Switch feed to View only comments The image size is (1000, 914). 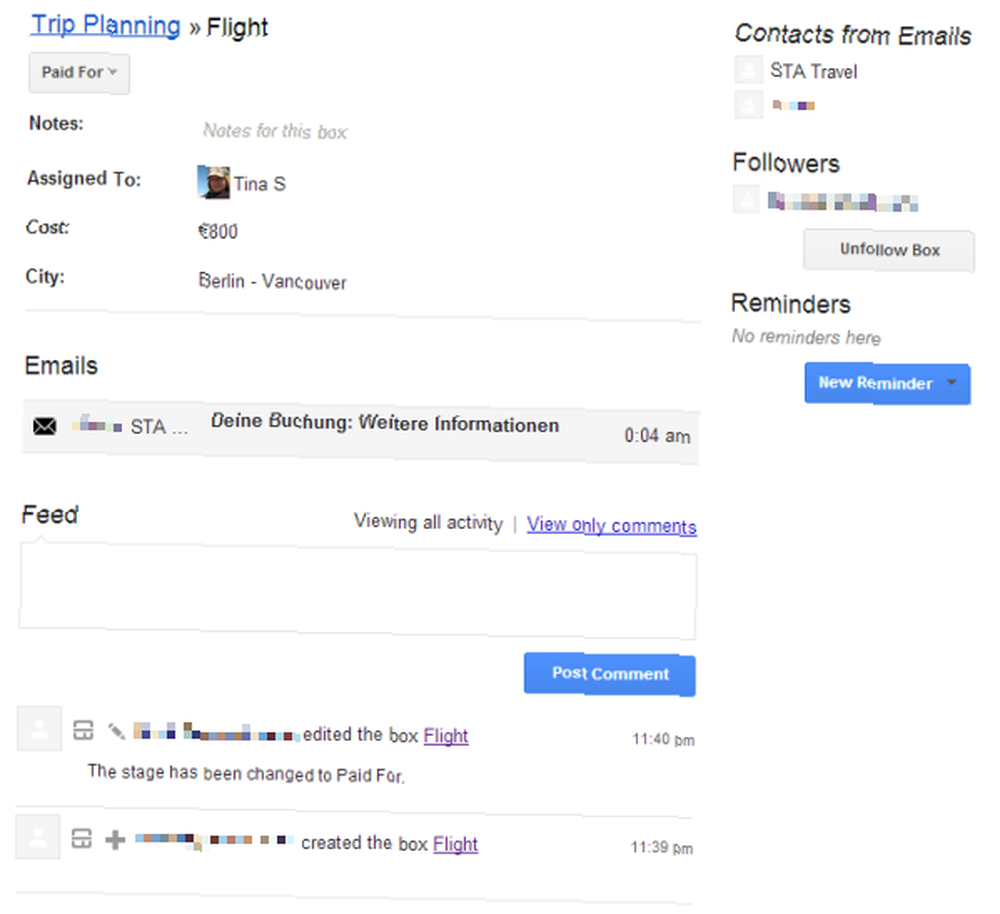(x=611, y=526)
